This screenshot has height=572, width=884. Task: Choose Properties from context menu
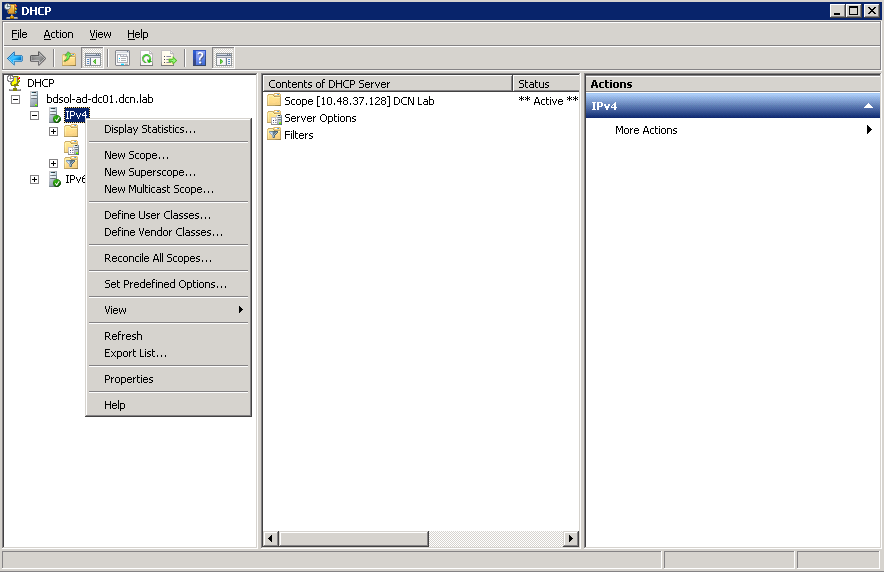(x=168, y=379)
